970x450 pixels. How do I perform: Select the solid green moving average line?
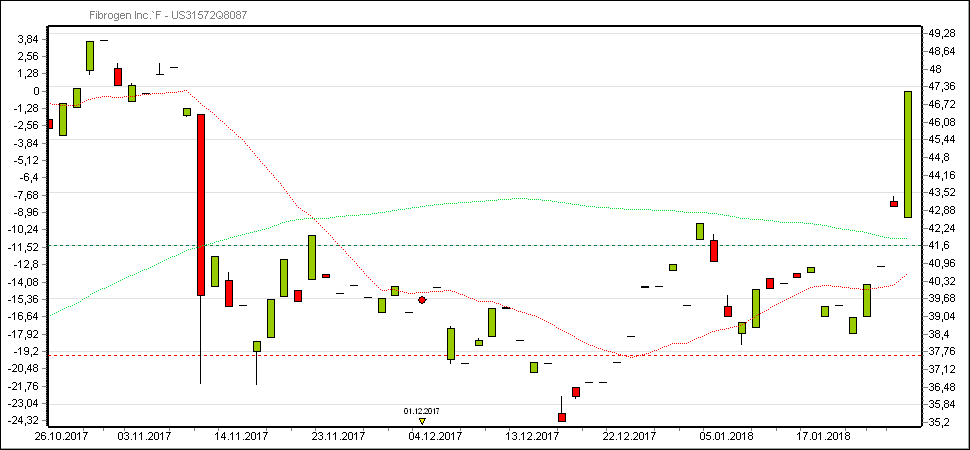click(520, 198)
